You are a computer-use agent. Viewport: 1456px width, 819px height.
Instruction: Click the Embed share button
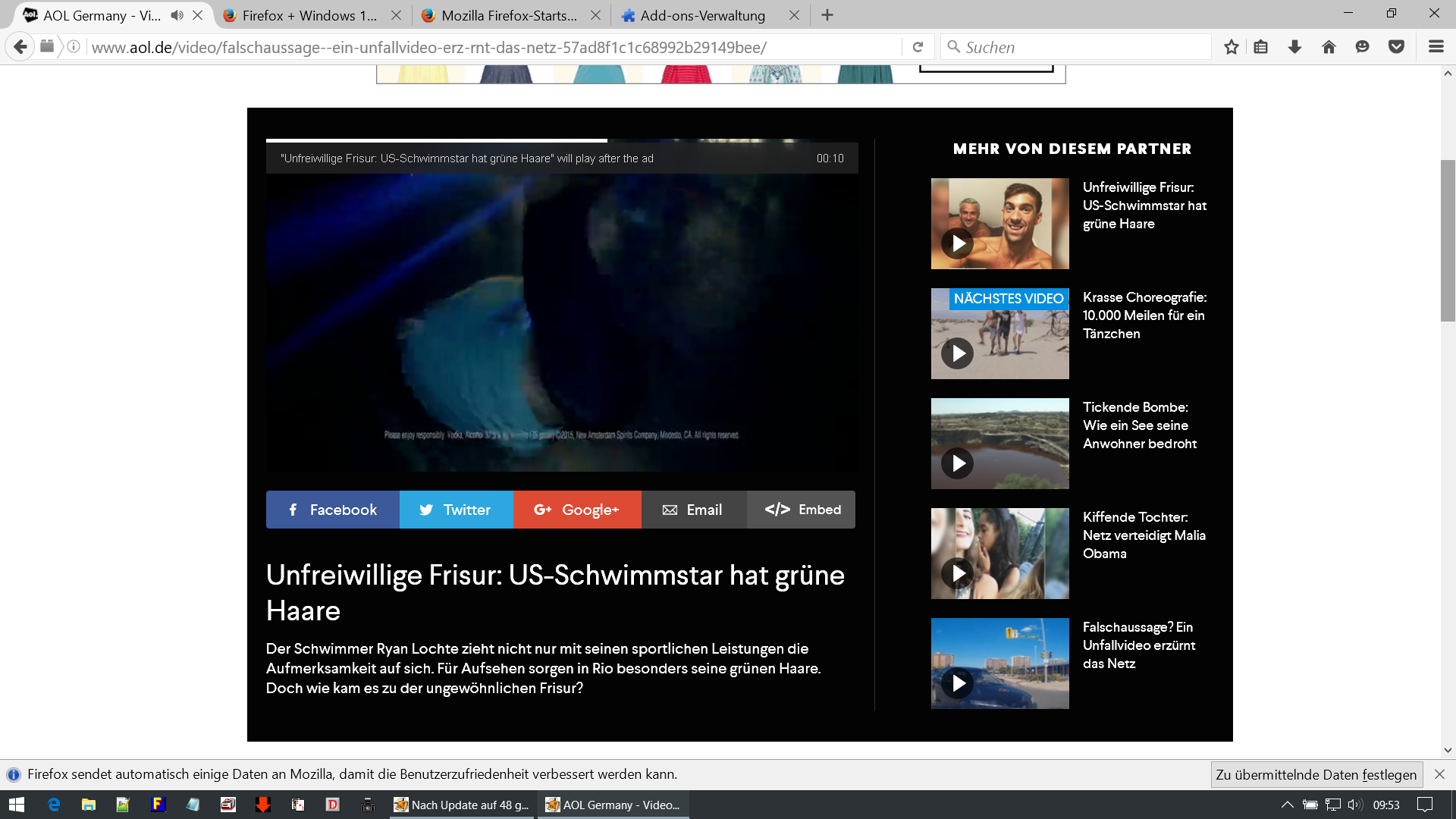tap(802, 510)
